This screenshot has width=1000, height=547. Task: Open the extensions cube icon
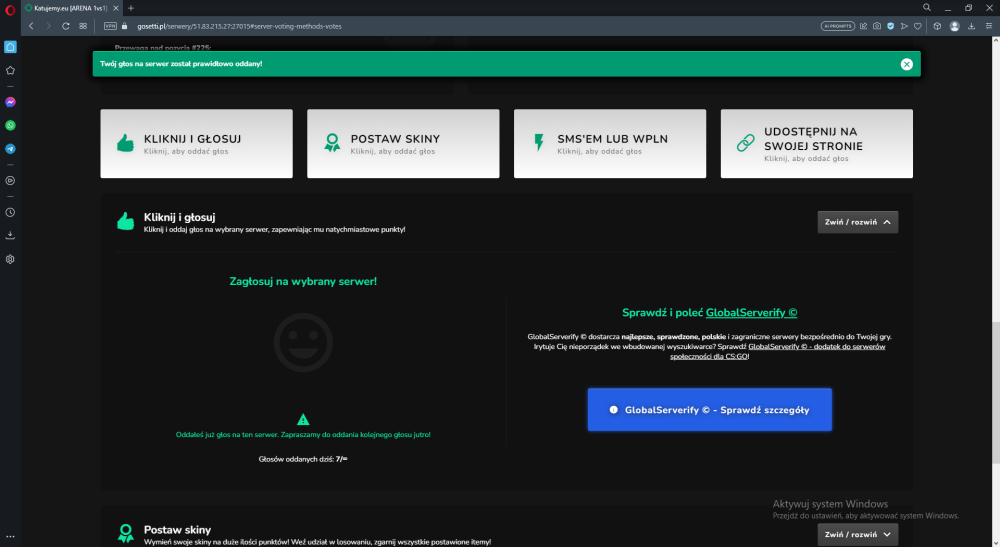[937, 26]
